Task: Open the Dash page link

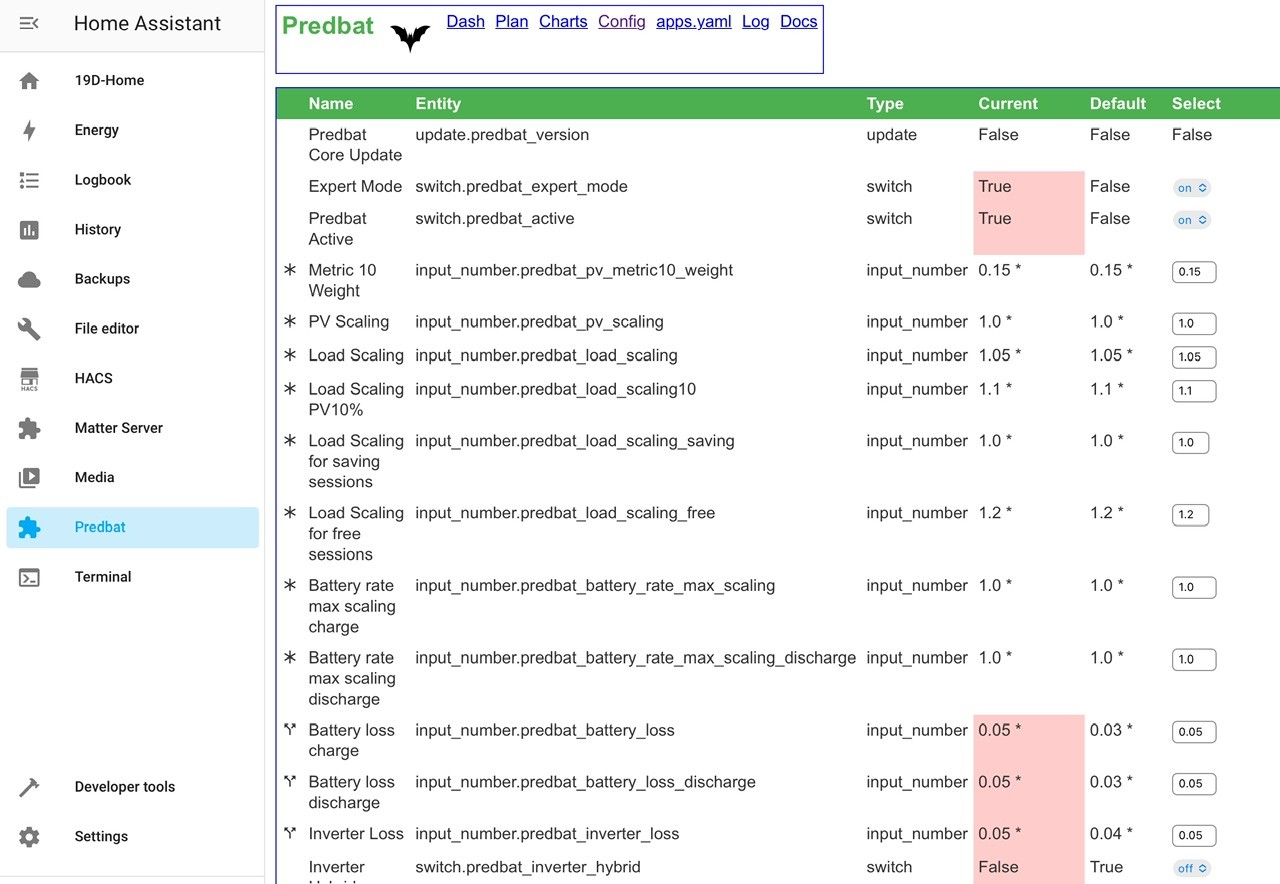Action: [x=465, y=21]
